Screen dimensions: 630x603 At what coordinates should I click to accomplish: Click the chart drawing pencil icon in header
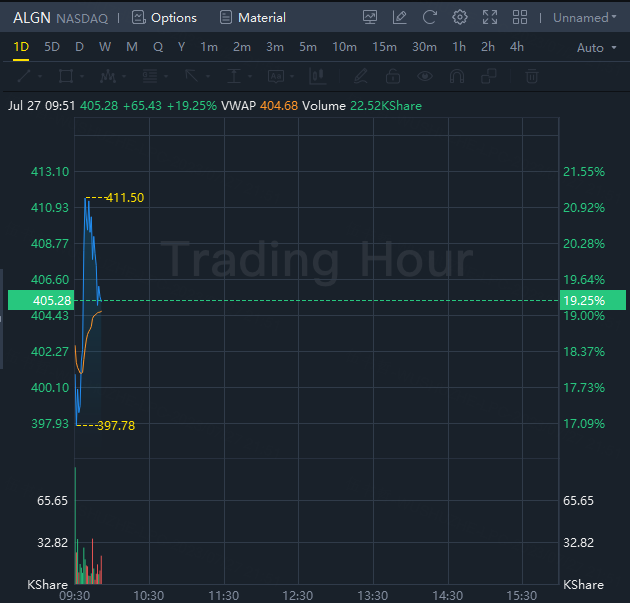coord(399,18)
